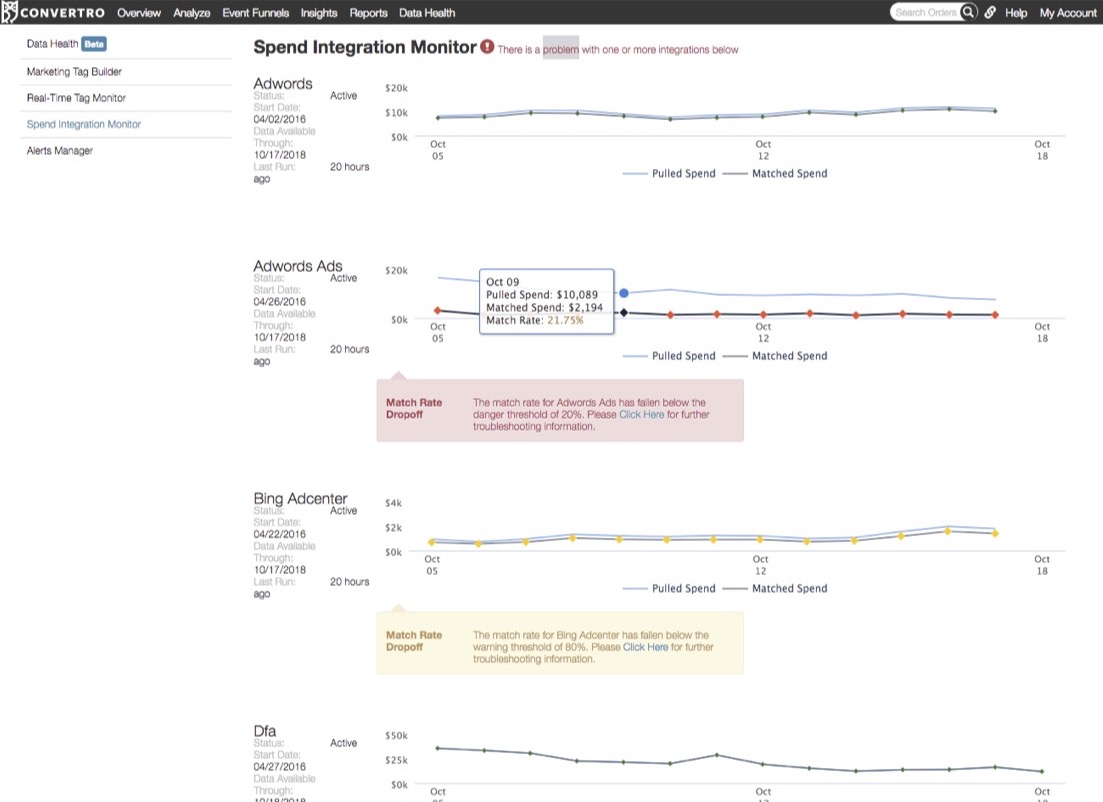Screen dimensions: 1103x802
Task: Toggle Pulled Spend legend in Adwords chart
Action: (669, 173)
